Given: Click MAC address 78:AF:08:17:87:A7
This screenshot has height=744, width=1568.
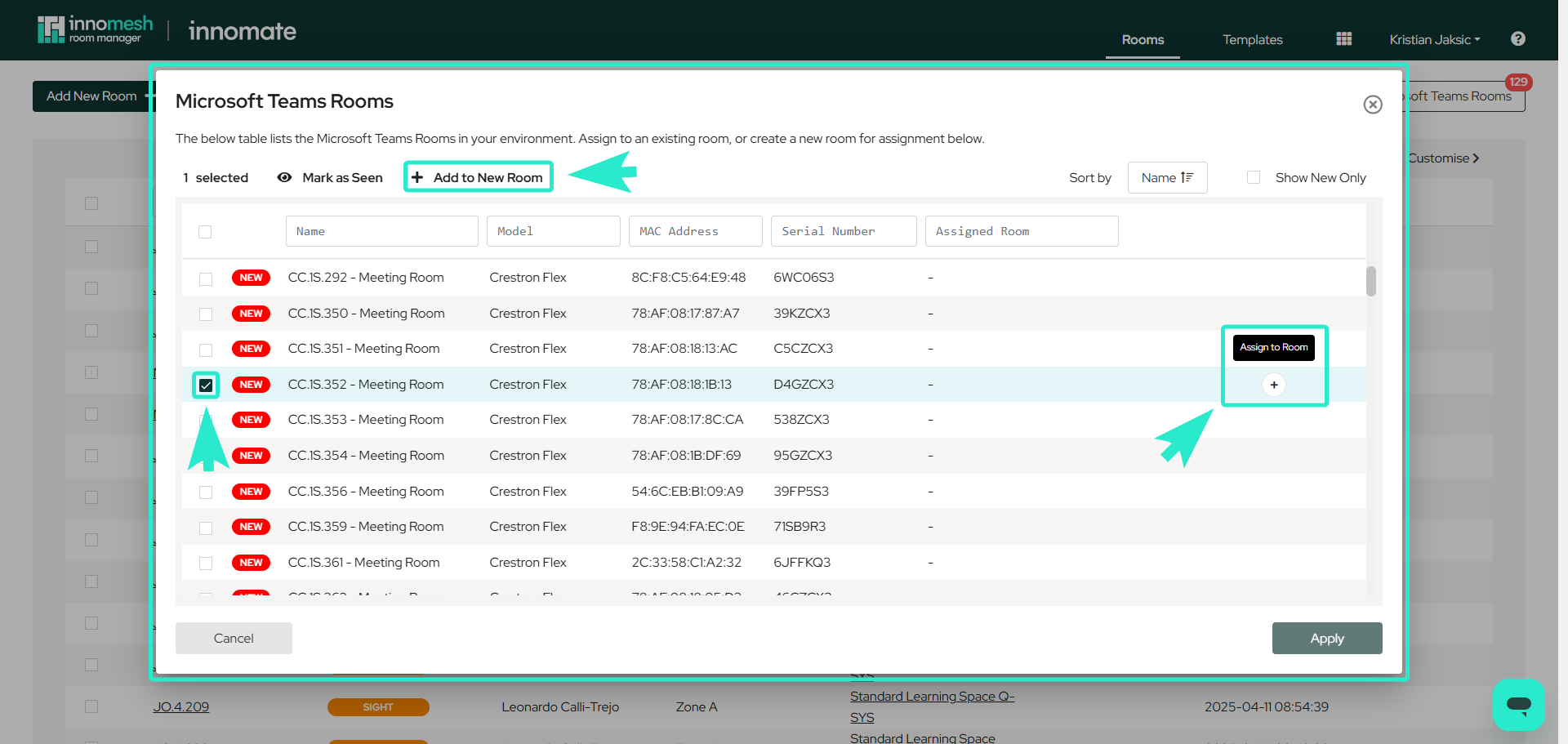Looking at the screenshot, I should (685, 314).
